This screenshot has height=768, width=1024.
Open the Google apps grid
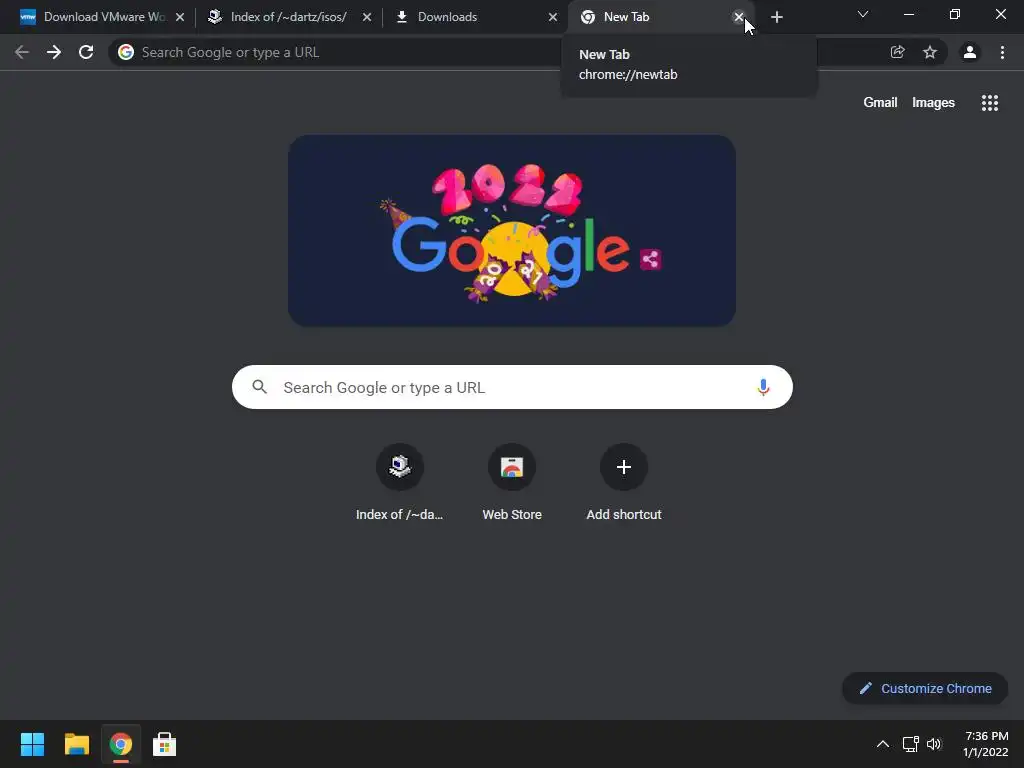(x=990, y=103)
